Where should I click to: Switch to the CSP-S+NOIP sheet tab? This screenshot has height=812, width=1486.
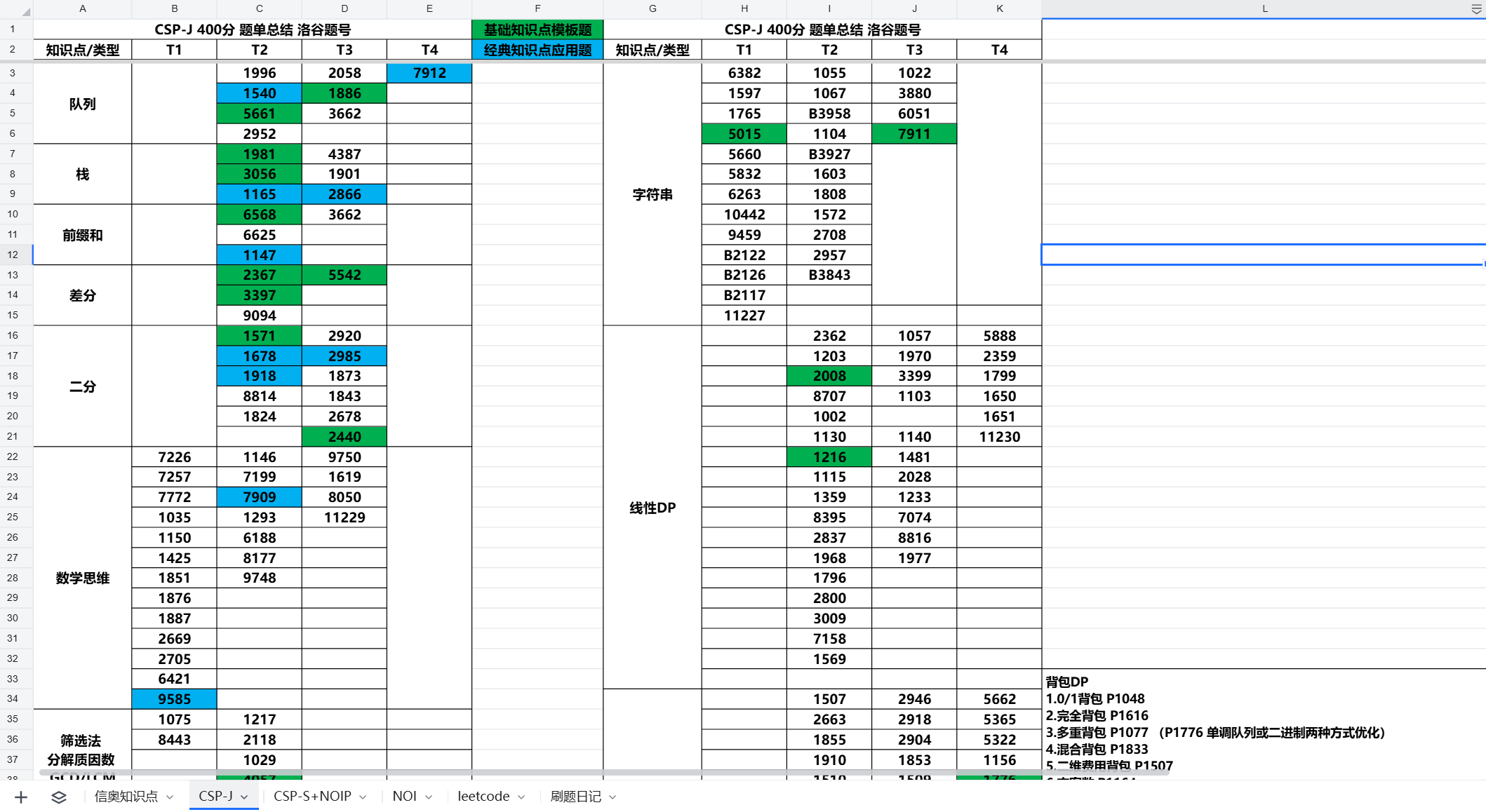[x=312, y=796]
